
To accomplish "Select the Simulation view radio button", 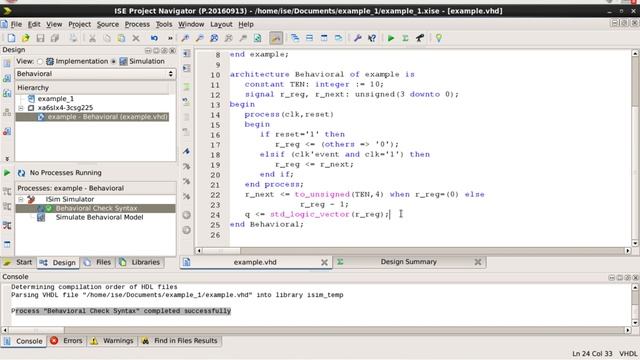I will [x=113, y=62].
